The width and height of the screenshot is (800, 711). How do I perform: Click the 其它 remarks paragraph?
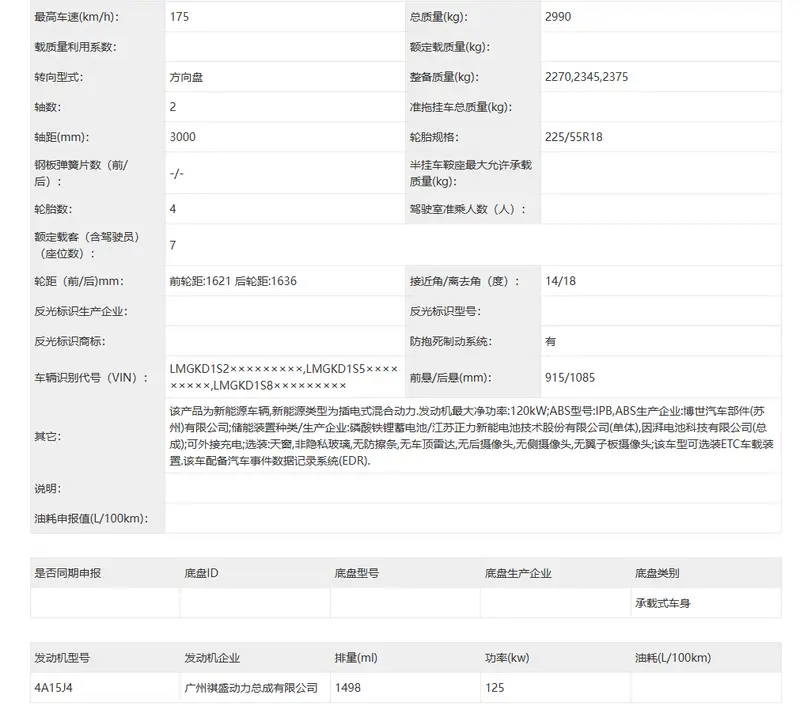point(470,437)
